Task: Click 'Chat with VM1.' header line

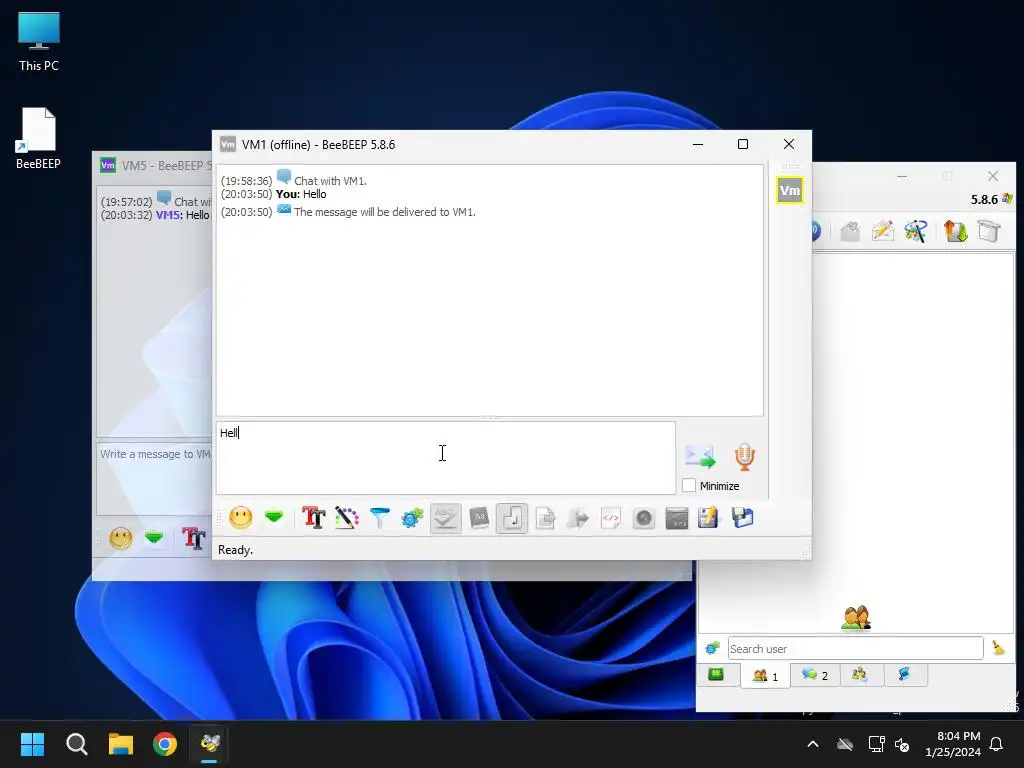Action: coord(330,181)
